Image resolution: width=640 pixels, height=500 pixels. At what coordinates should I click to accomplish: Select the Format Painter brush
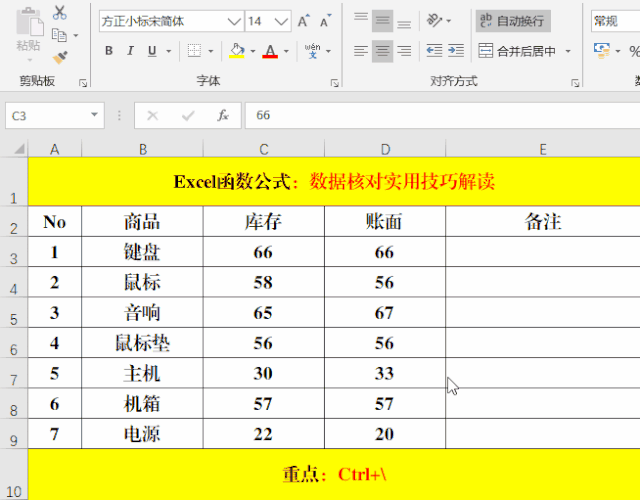pyautogui.click(x=59, y=58)
